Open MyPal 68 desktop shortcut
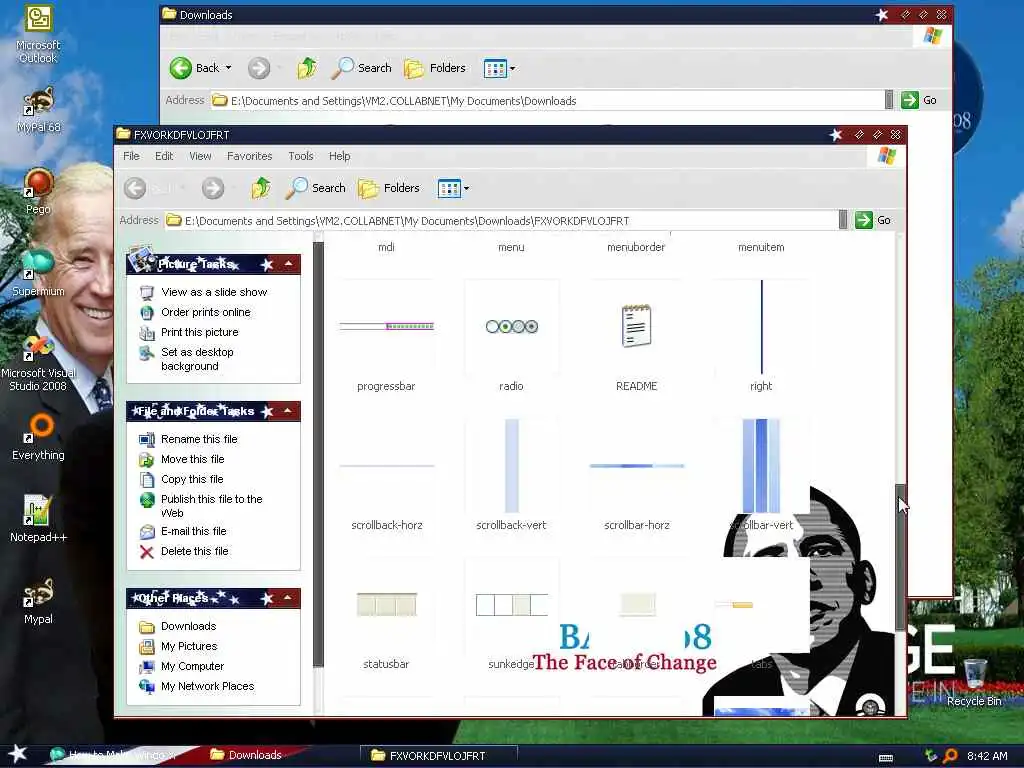Image resolution: width=1024 pixels, height=768 pixels. (38, 110)
